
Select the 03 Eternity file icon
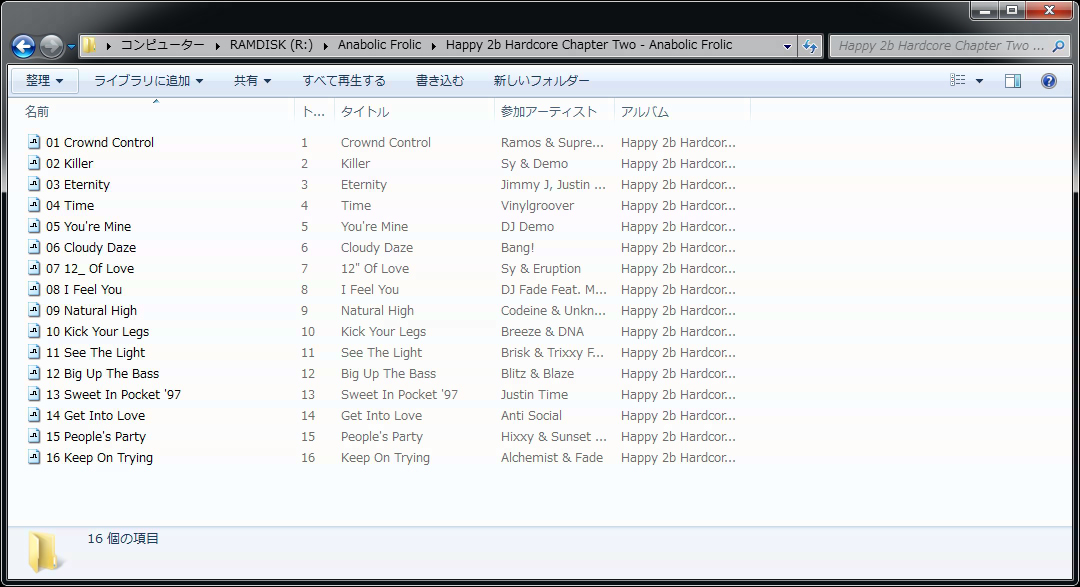click(x=34, y=184)
